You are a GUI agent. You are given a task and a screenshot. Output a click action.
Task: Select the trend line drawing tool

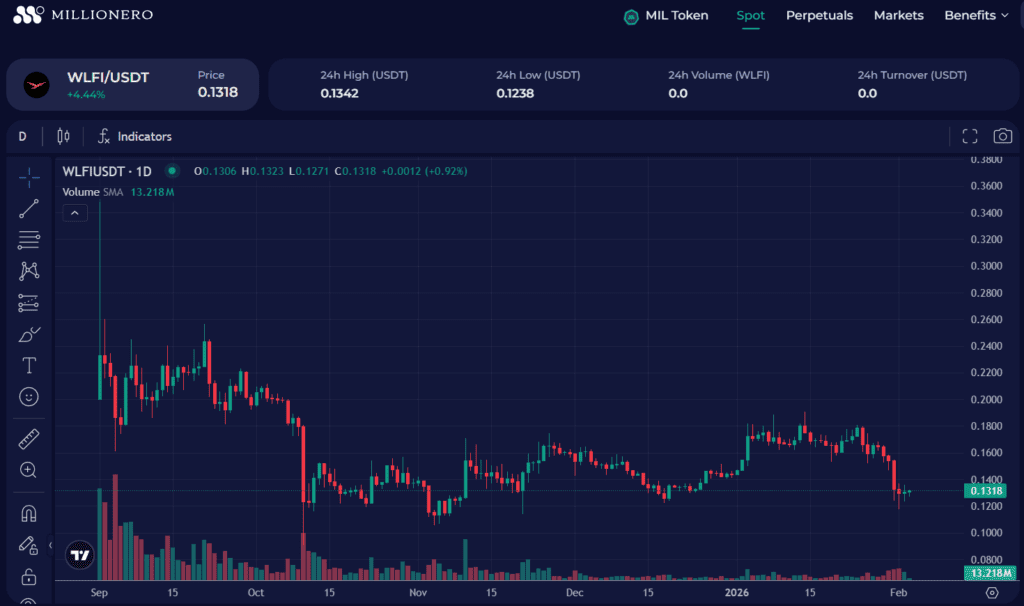tap(29, 208)
